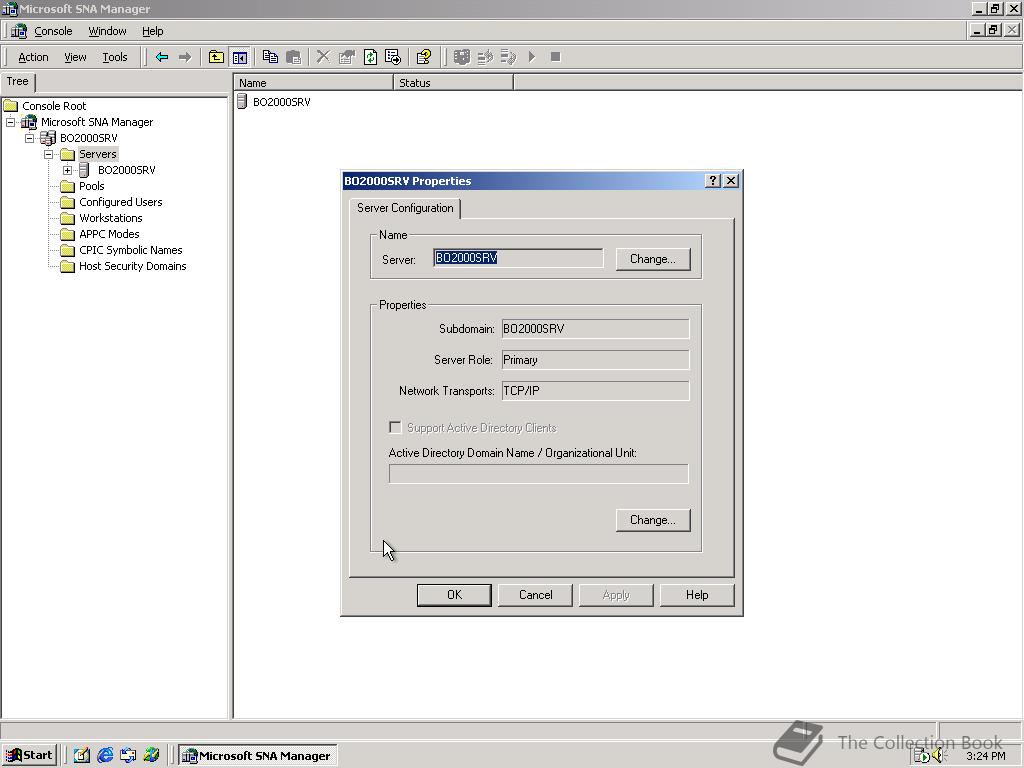Click the volume speaker tray icon
The height and width of the screenshot is (768, 1024).
[x=939, y=756]
